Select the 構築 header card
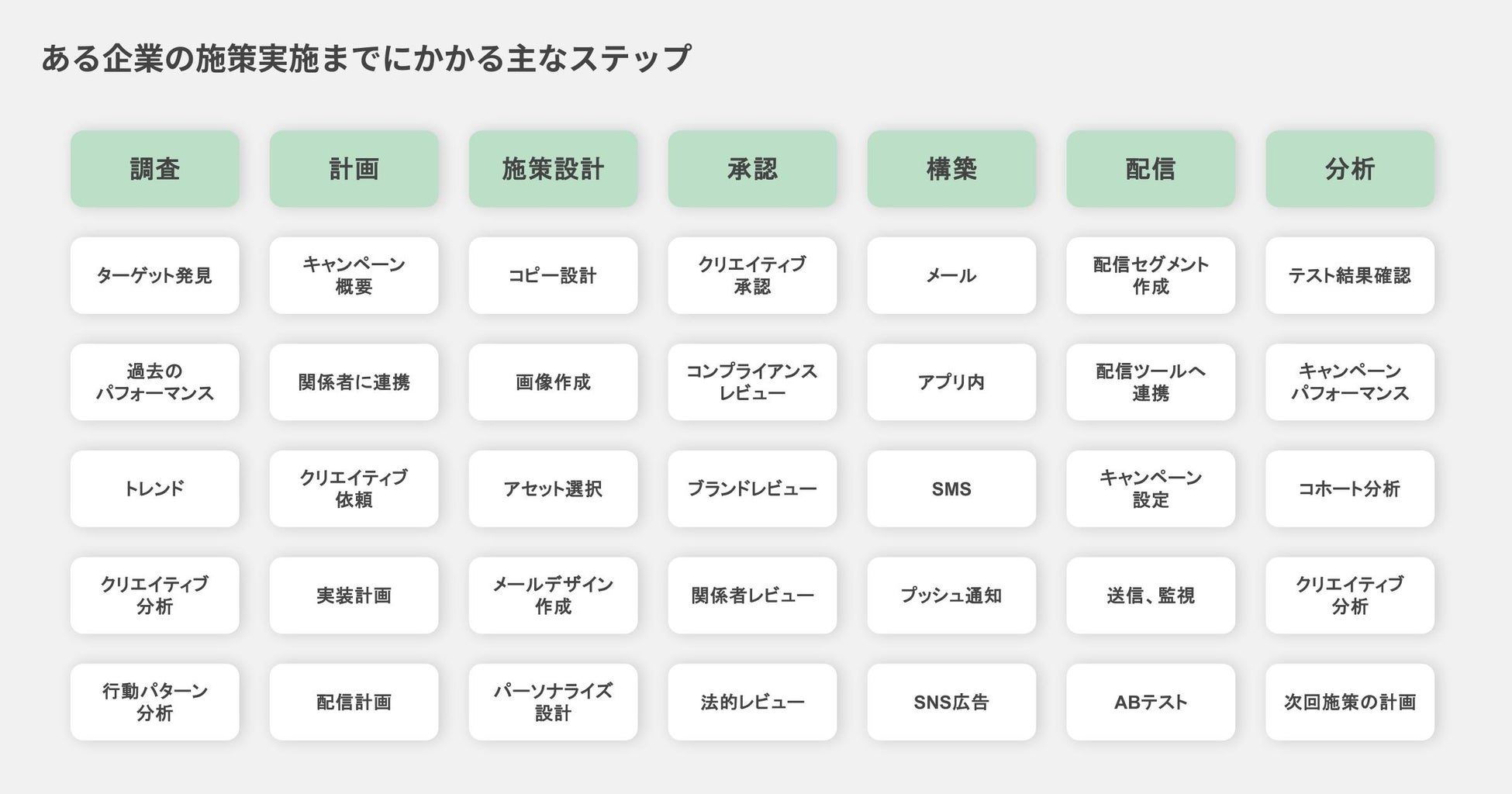 [x=951, y=168]
